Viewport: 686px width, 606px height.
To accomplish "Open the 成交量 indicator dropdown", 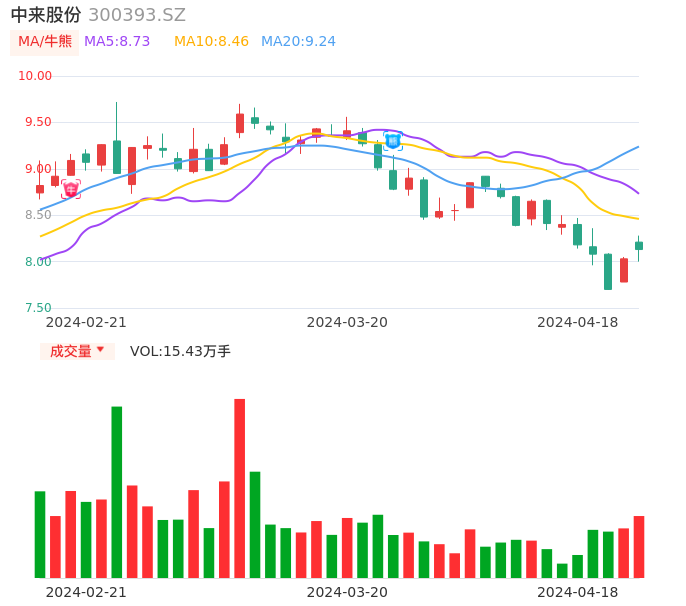I will click(x=71, y=351).
